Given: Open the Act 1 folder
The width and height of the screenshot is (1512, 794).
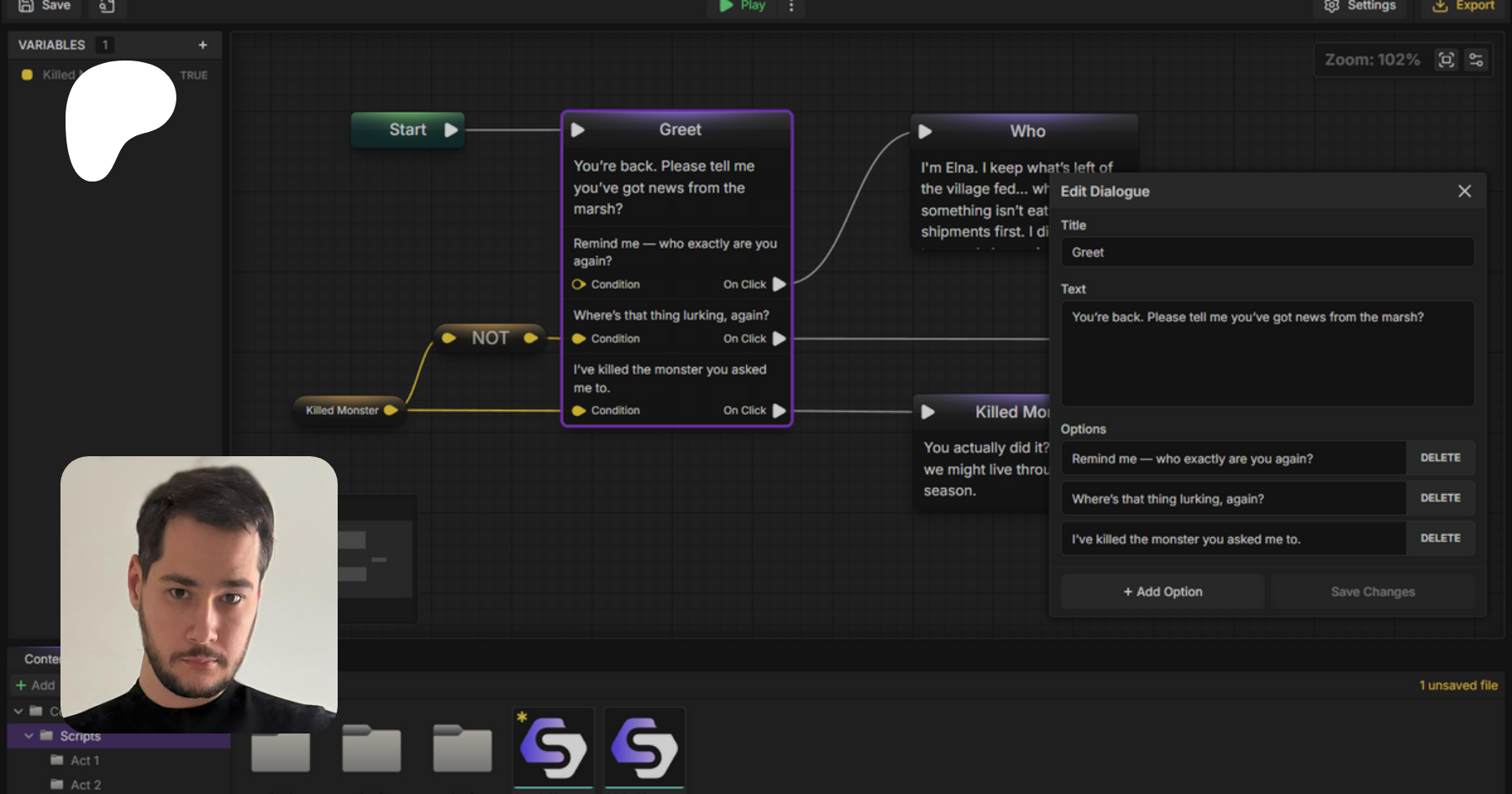Looking at the screenshot, I should tap(84, 760).
